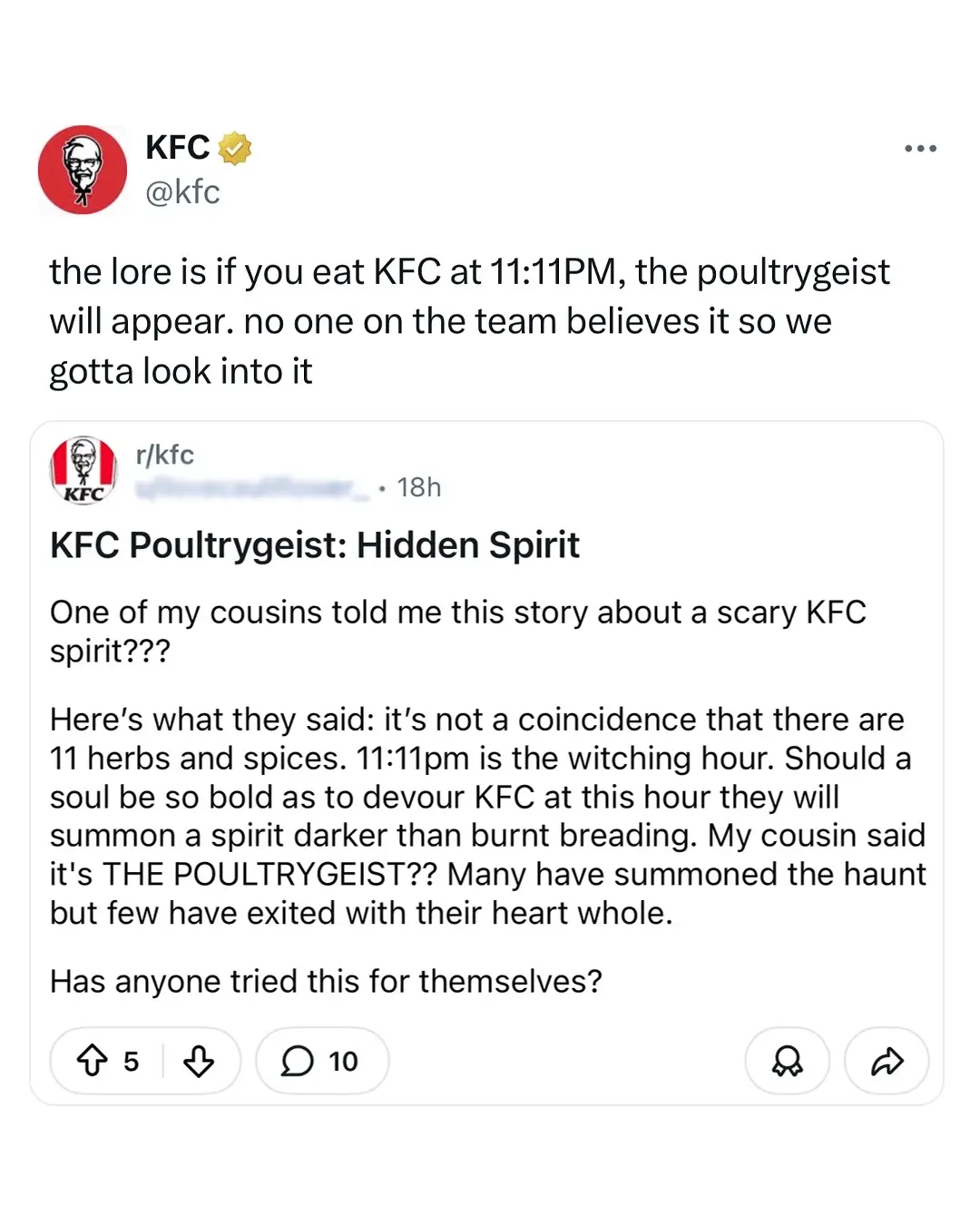Screen dimensions: 980x1225
Task: Click the 18h post timestamp
Action: click(418, 488)
